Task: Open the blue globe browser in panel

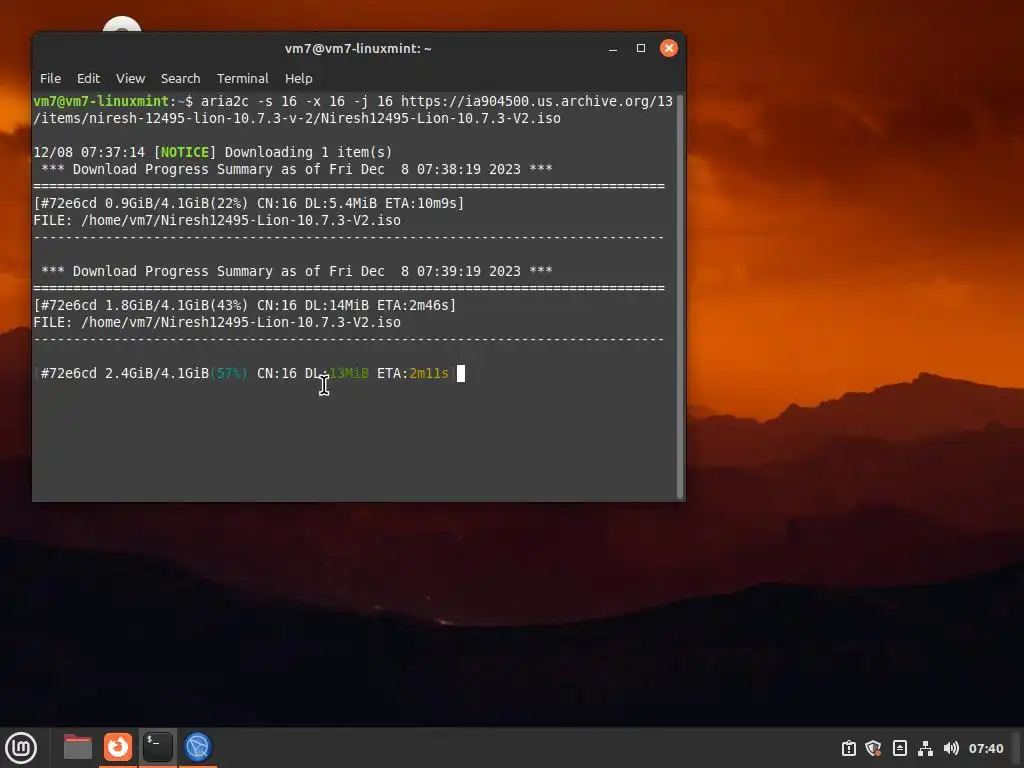Action: pyautogui.click(x=198, y=747)
